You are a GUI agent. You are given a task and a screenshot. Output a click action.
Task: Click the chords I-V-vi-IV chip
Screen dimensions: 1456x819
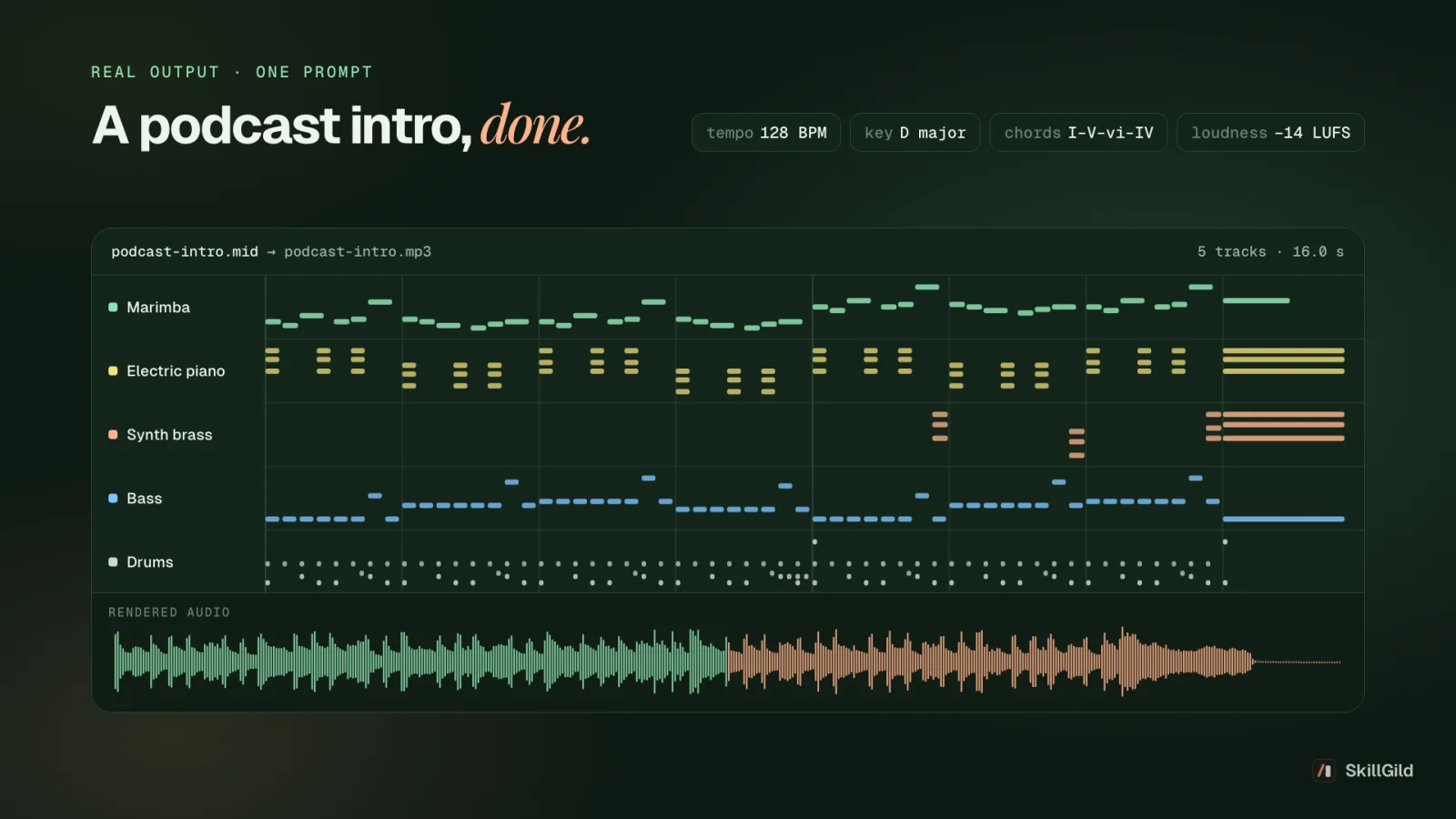[1078, 133]
